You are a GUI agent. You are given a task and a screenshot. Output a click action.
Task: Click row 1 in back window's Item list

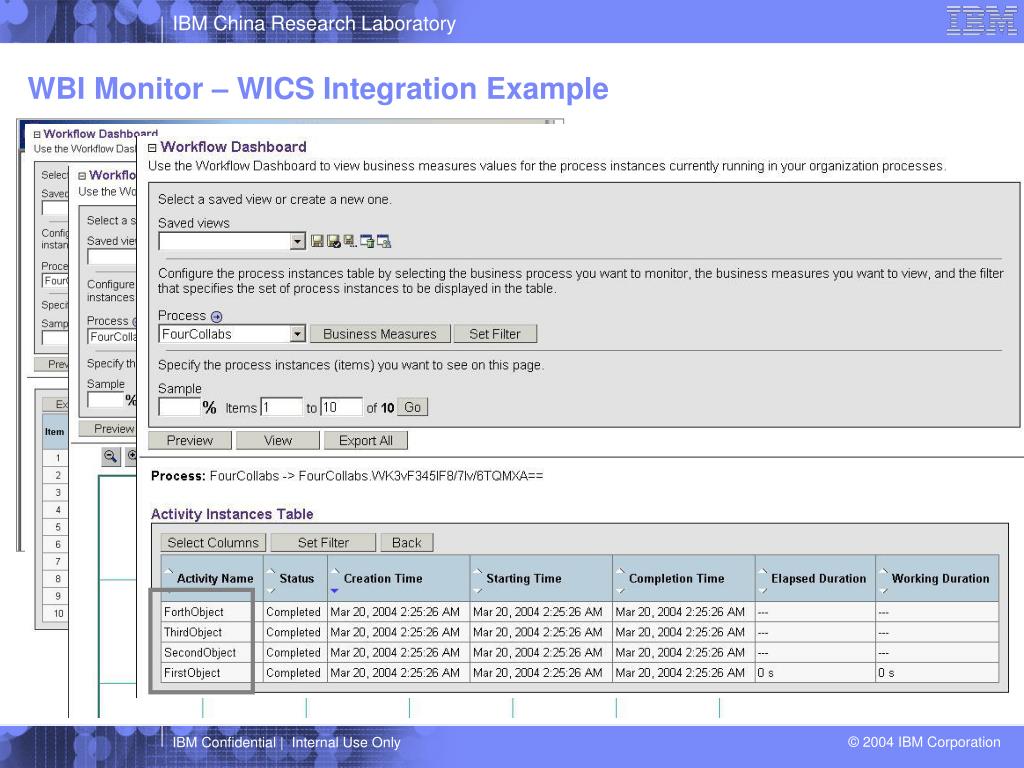tap(57, 458)
